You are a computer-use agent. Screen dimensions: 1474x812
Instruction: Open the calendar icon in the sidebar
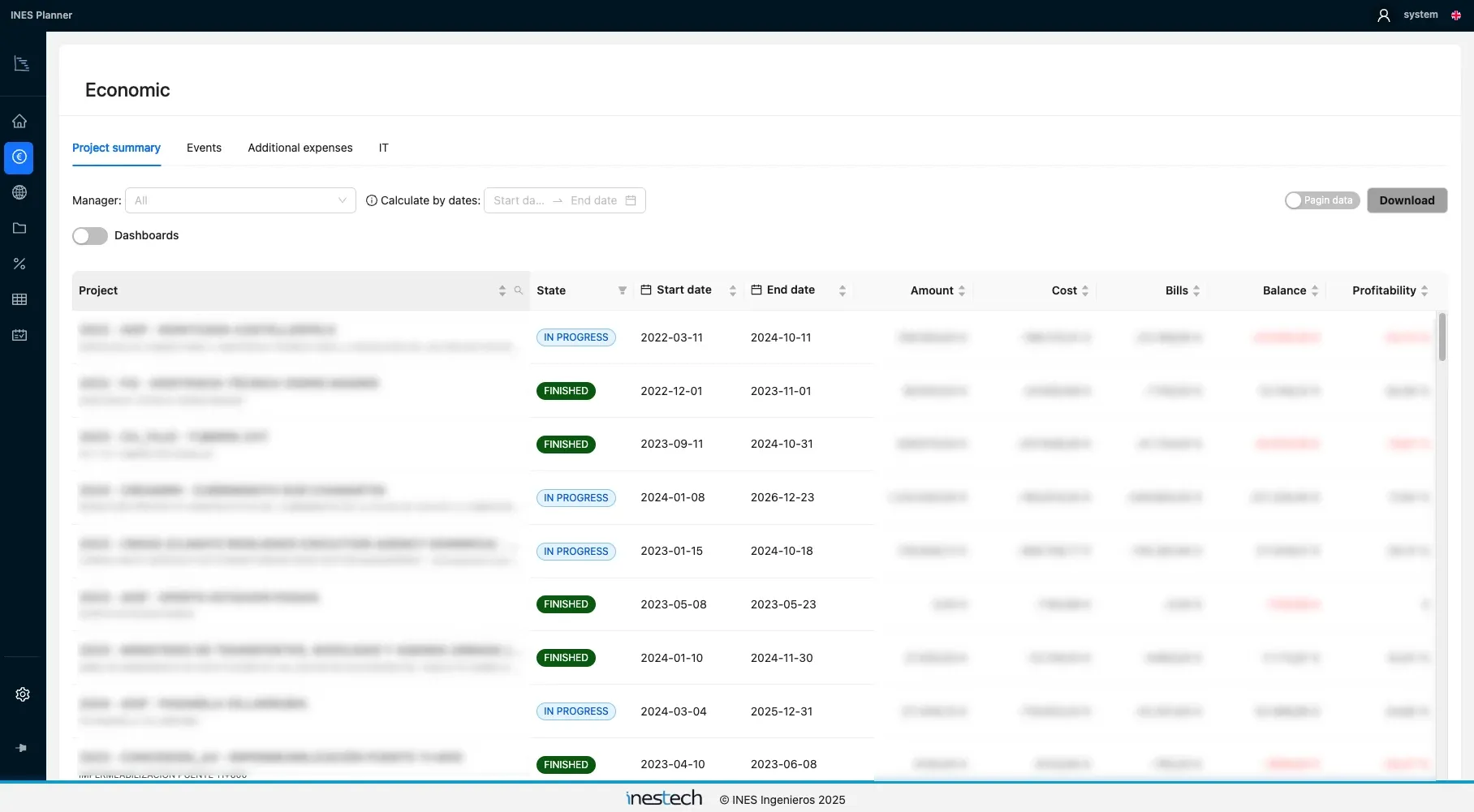[19, 335]
